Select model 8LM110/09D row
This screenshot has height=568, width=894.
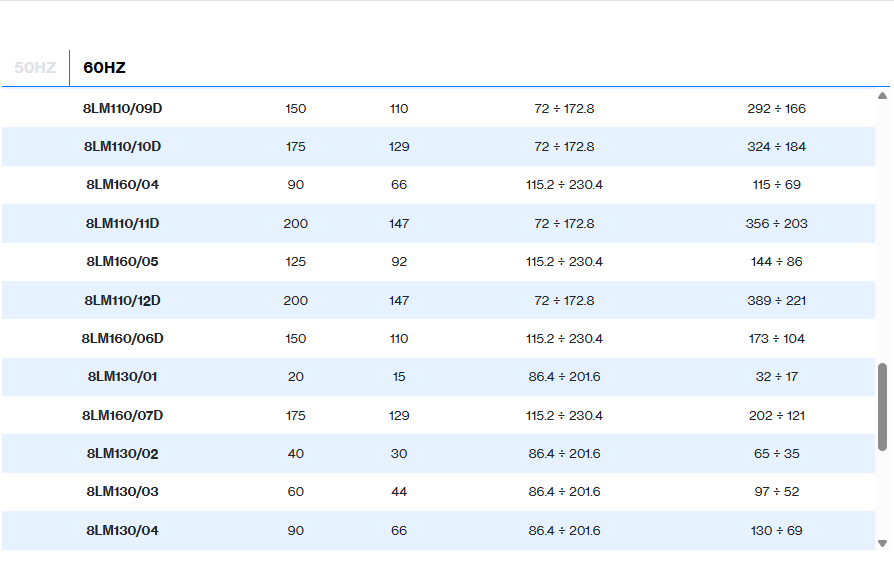[122, 108]
